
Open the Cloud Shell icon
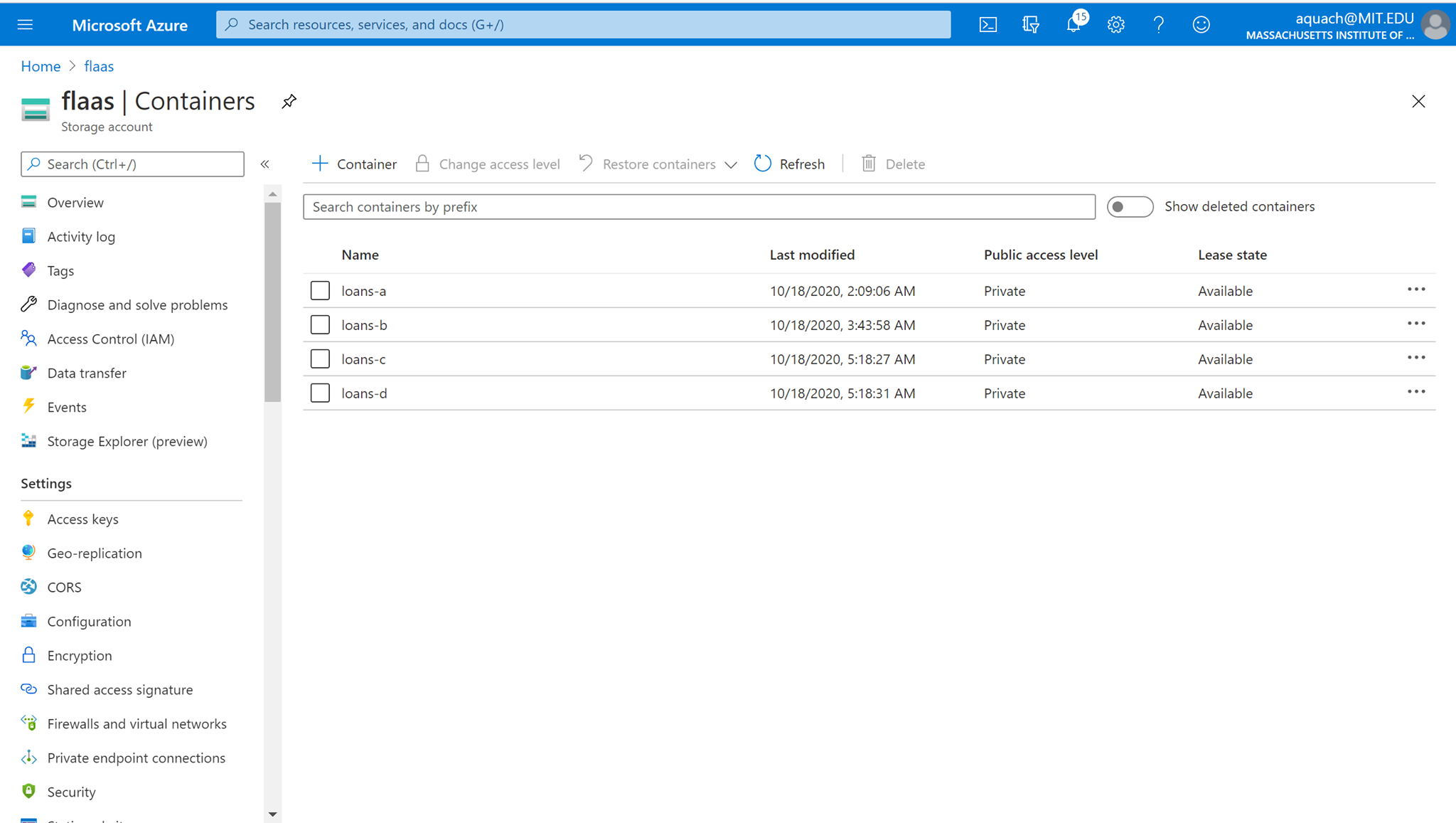coord(987,25)
